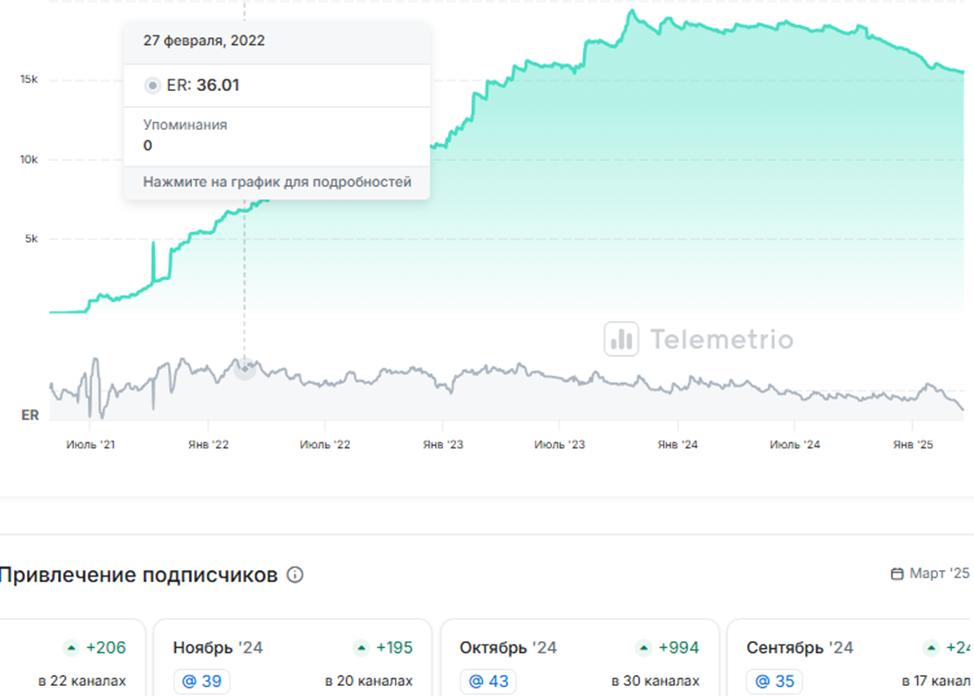Click 'Нажмите на график для подробностей' hint
The height and width of the screenshot is (696, 974).
click(277, 182)
